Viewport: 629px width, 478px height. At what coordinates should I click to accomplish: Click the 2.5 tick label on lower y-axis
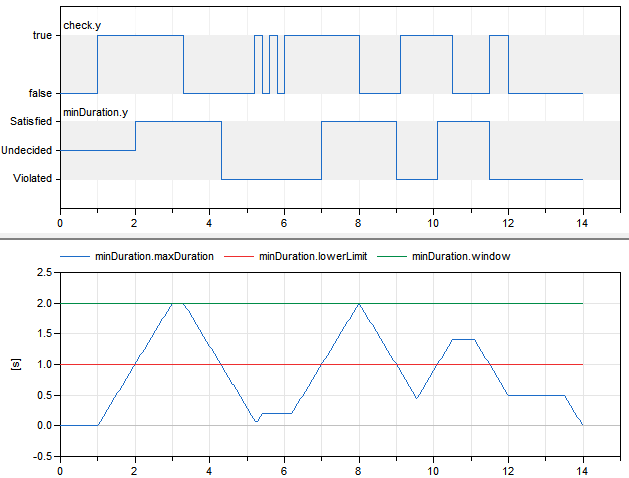tap(43, 272)
